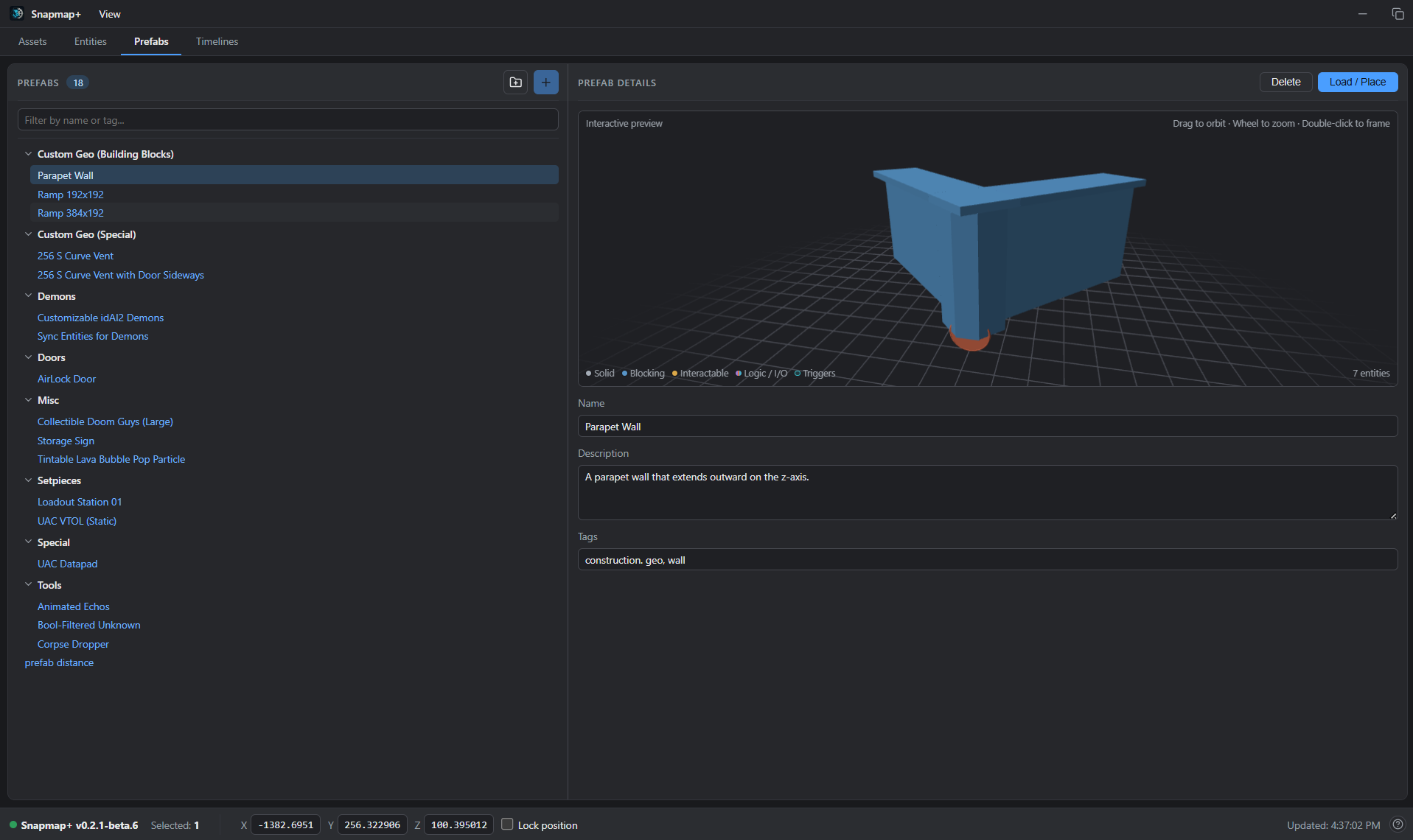Collapse the Setpieces group chevron
Image resolution: width=1413 pixels, height=840 pixels.
pos(28,480)
